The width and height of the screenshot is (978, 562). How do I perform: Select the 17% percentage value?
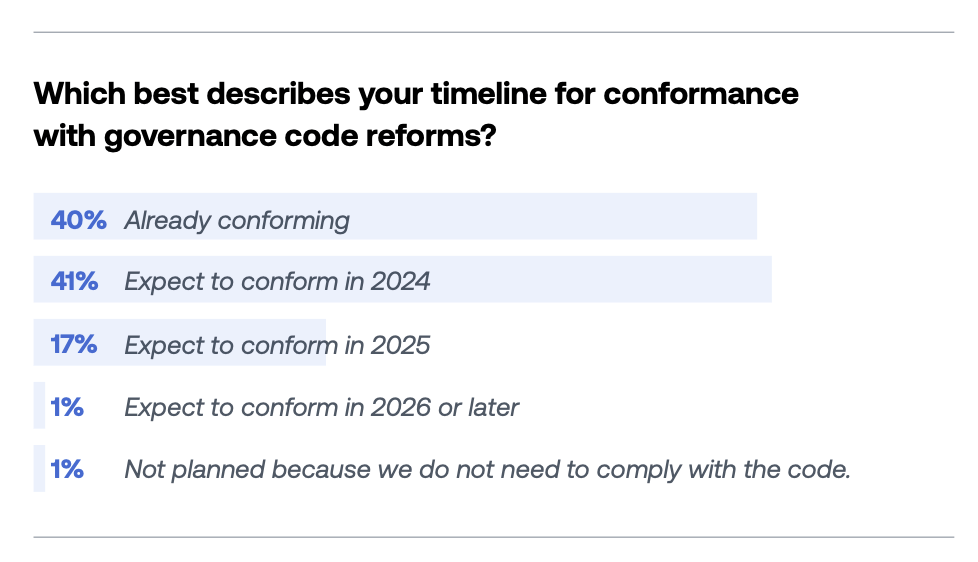click(74, 345)
